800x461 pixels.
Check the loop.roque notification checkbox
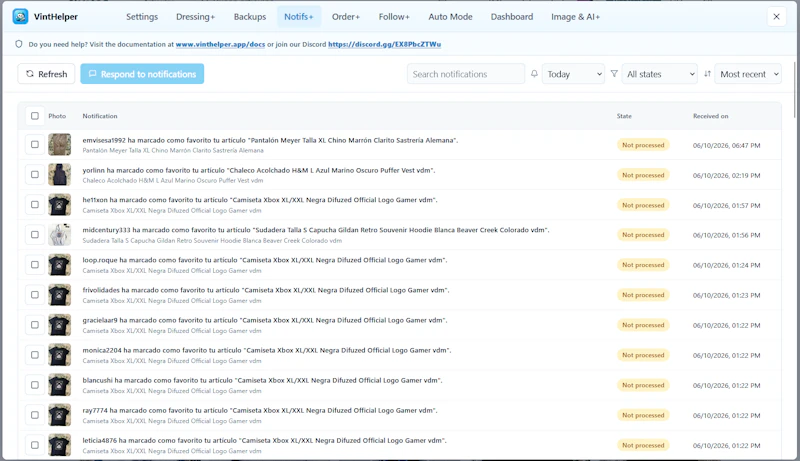click(x=35, y=265)
